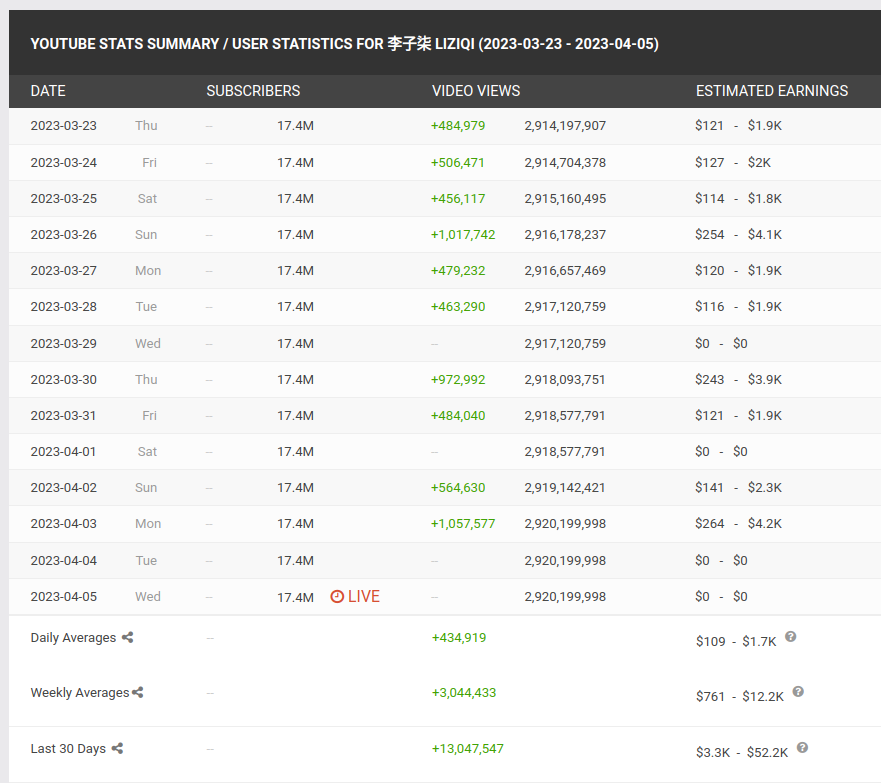Click view gain +479,232
Image resolution: width=881 pixels, height=783 pixels.
tap(458, 271)
